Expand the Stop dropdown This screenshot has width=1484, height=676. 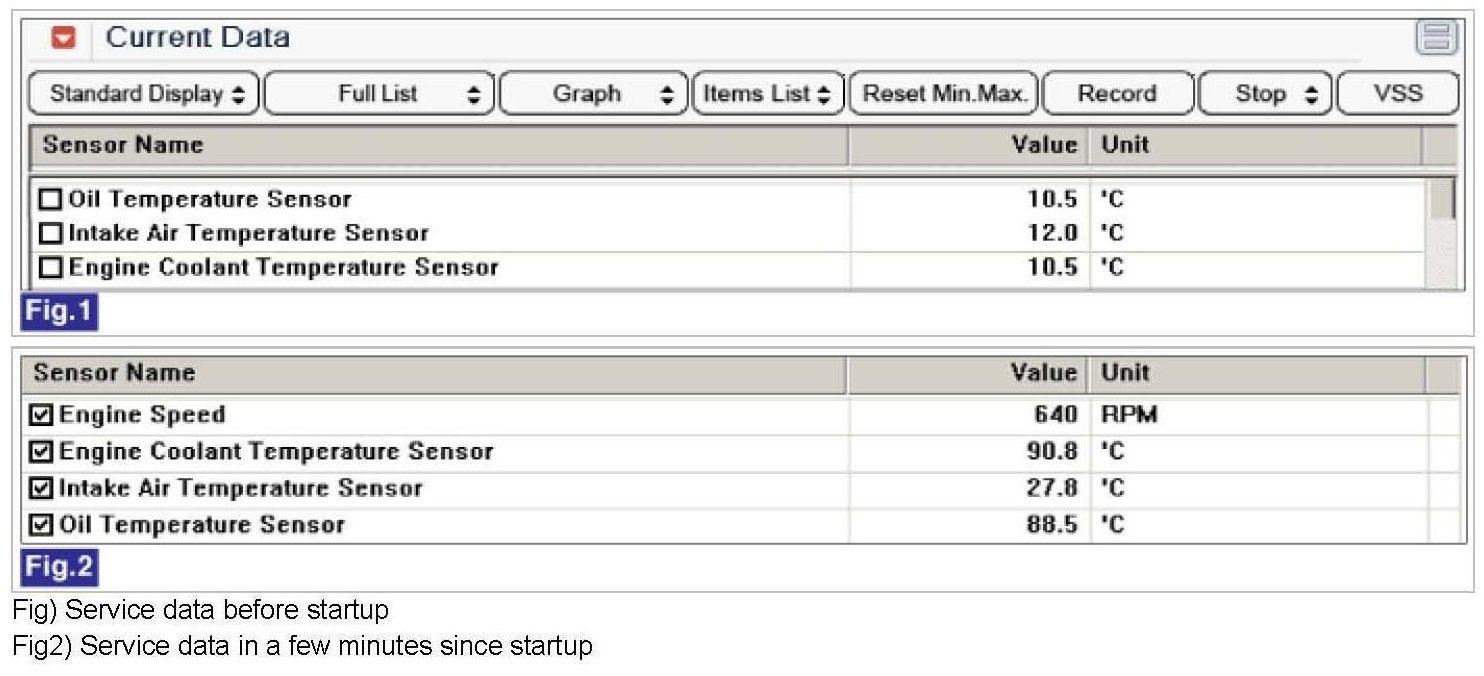pos(1265,94)
